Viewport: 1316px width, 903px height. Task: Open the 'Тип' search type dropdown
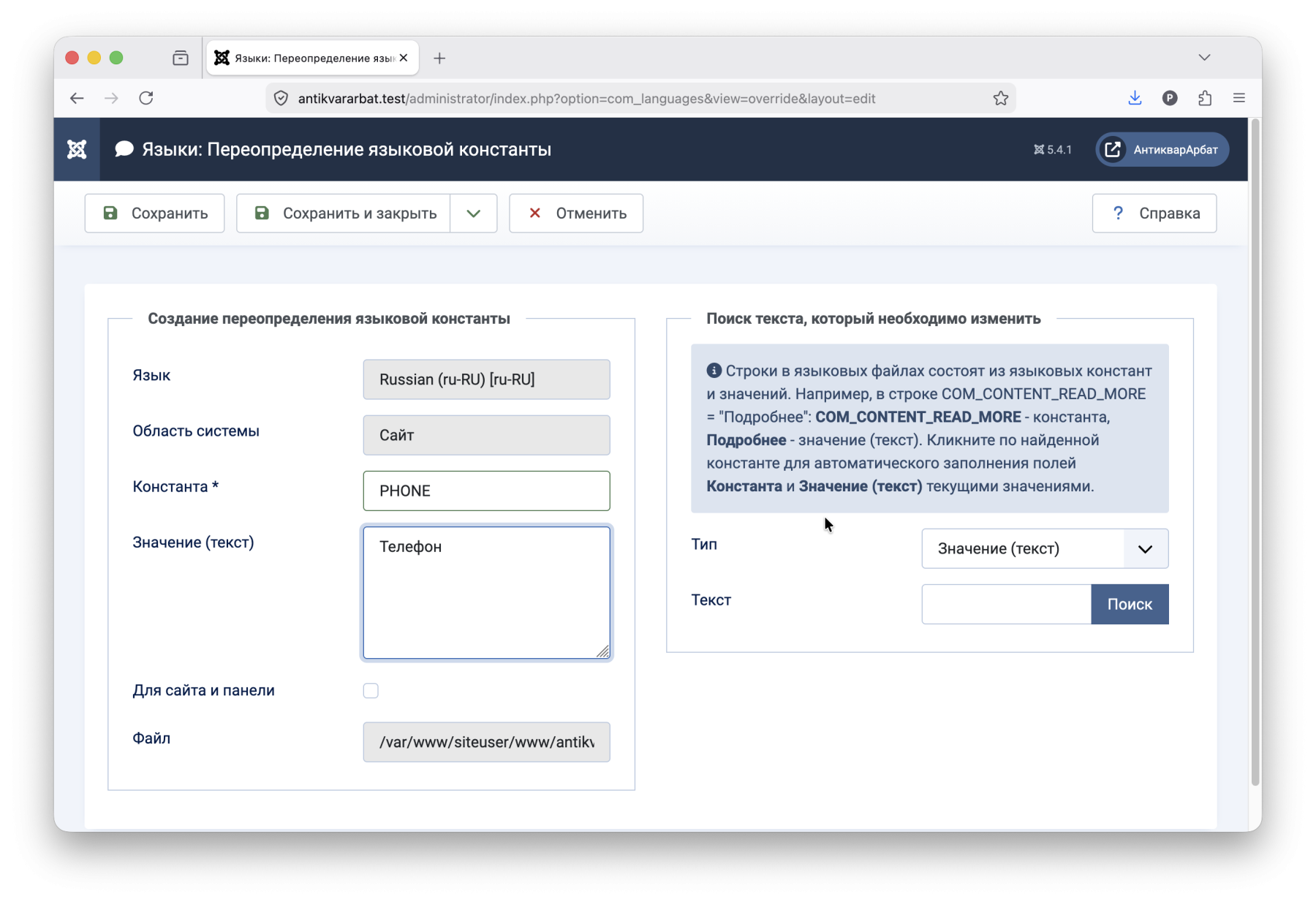tap(1044, 548)
